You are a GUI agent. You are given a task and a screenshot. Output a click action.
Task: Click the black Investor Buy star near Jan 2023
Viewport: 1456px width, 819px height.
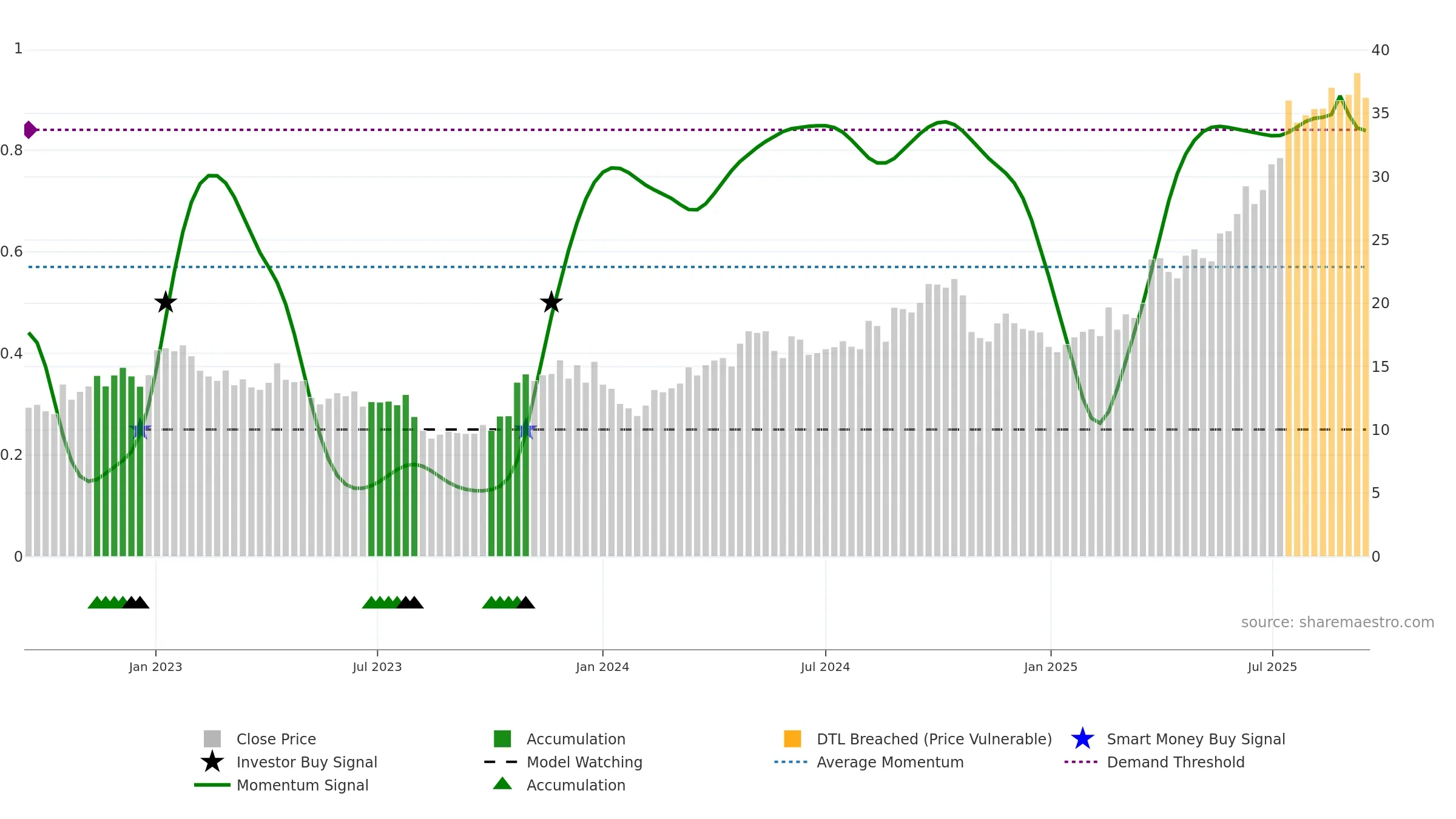coord(166,302)
